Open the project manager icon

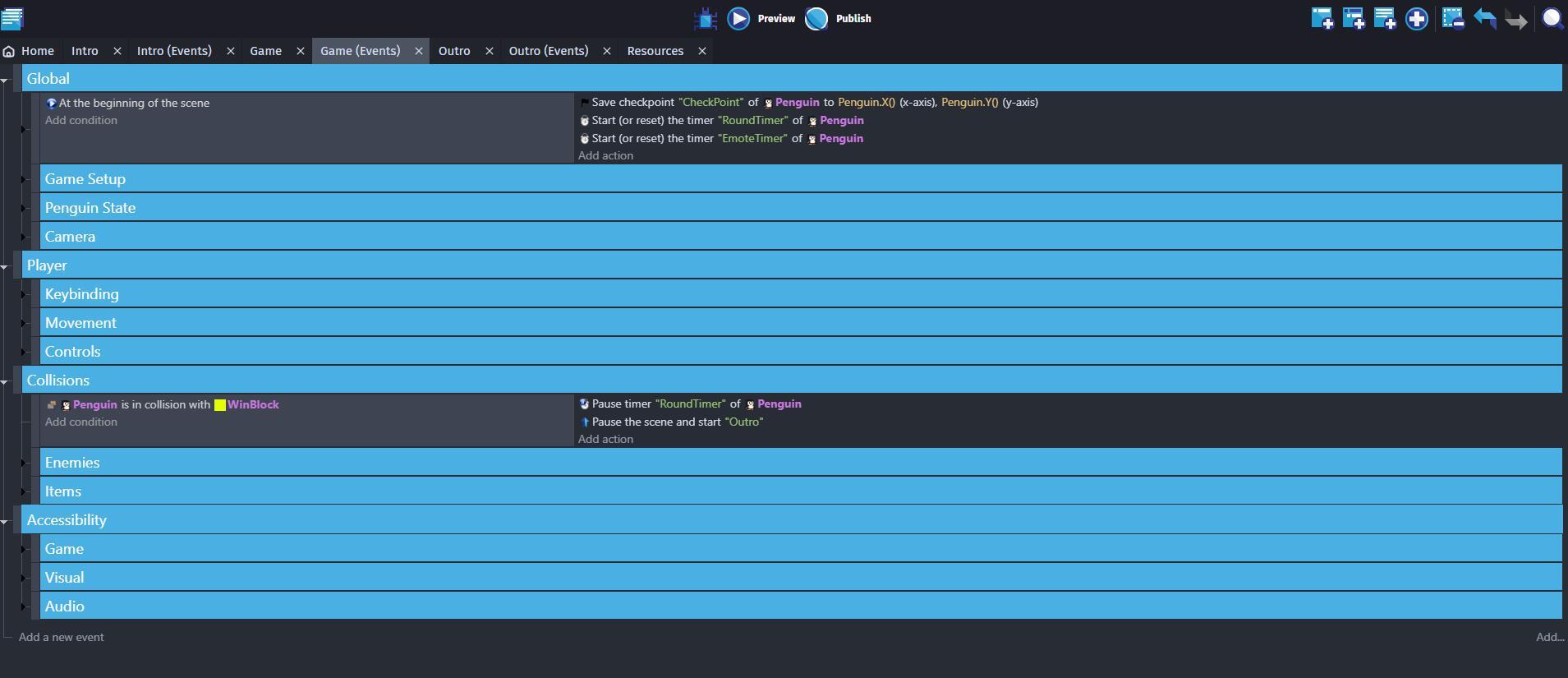[12, 18]
